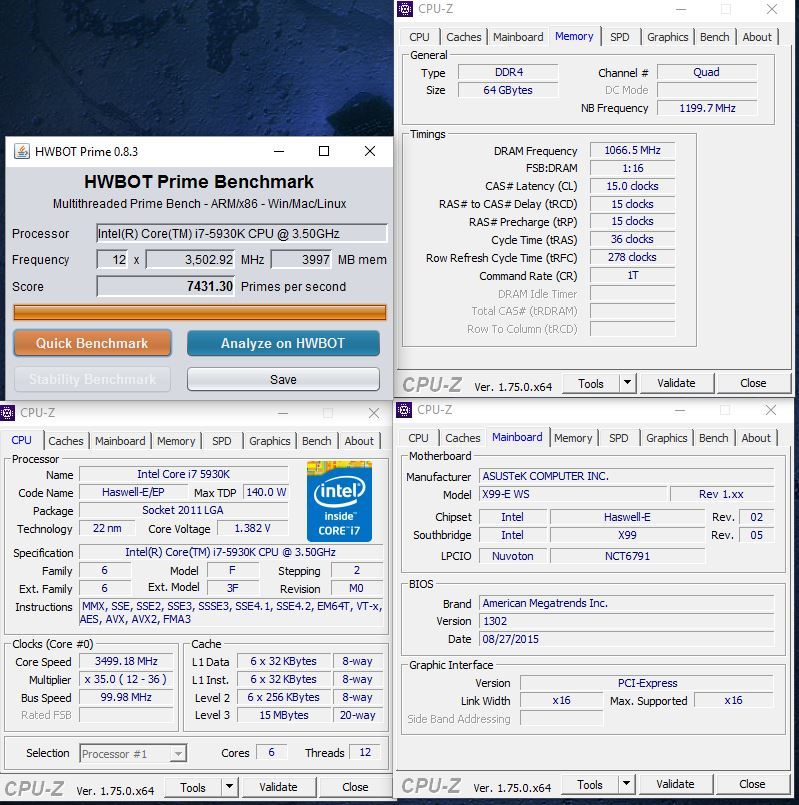Open Graphics tab in Memory window
799x805 pixels.
pos(668,37)
